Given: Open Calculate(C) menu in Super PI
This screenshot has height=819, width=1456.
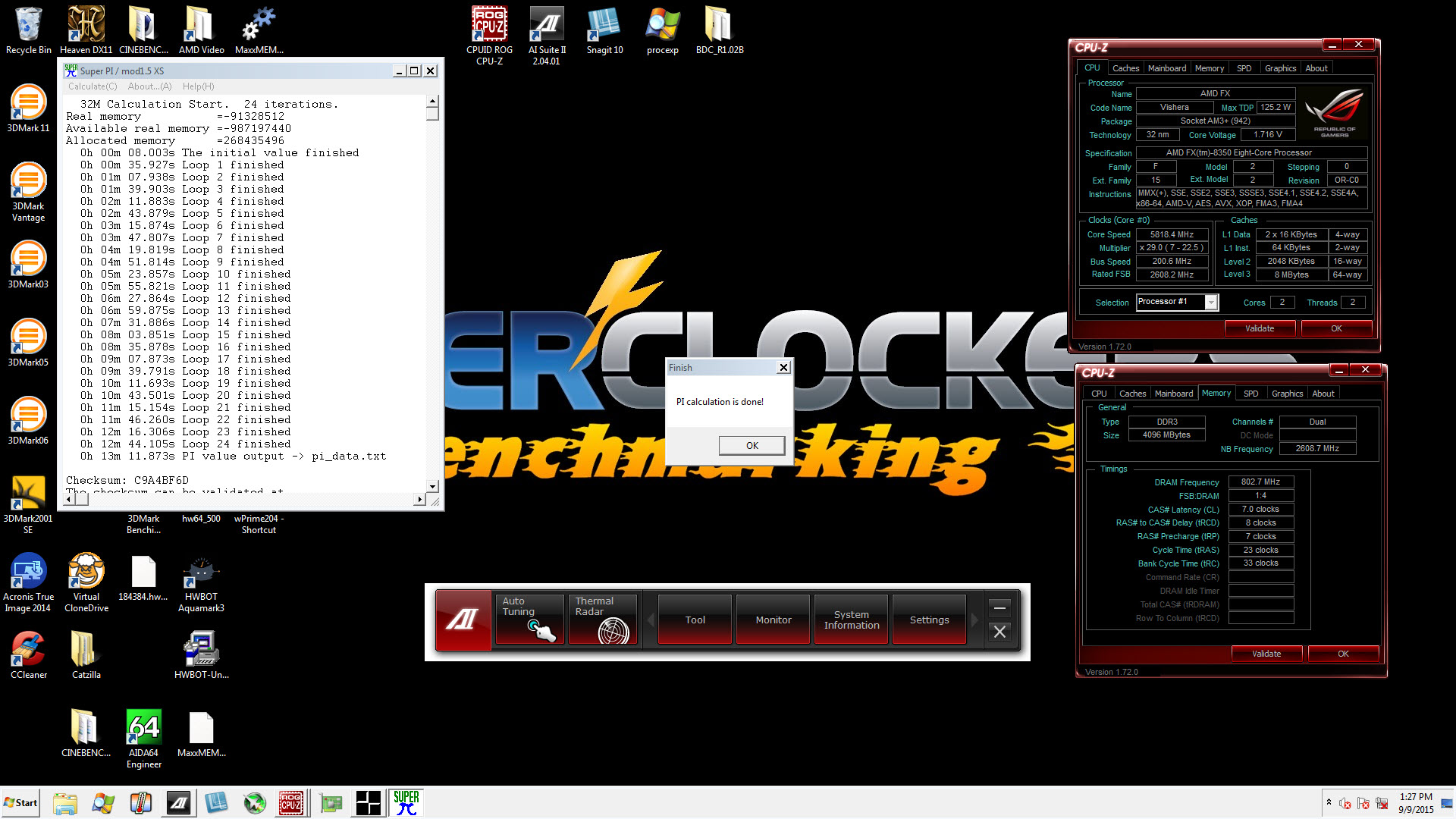Looking at the screenshot, I should coord(93,86).
